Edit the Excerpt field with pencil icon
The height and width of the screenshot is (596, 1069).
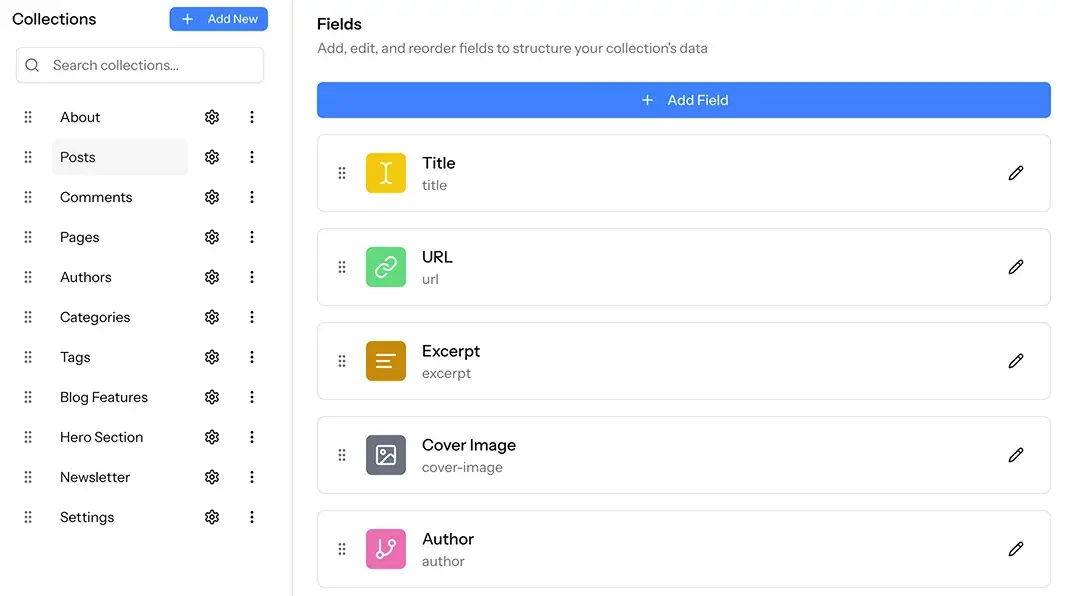1016,361
